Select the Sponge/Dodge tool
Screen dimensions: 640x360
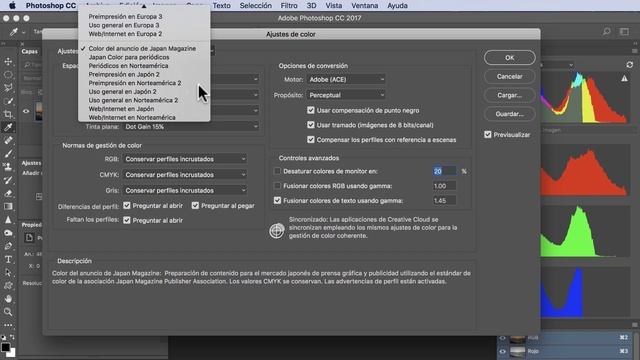8,233
